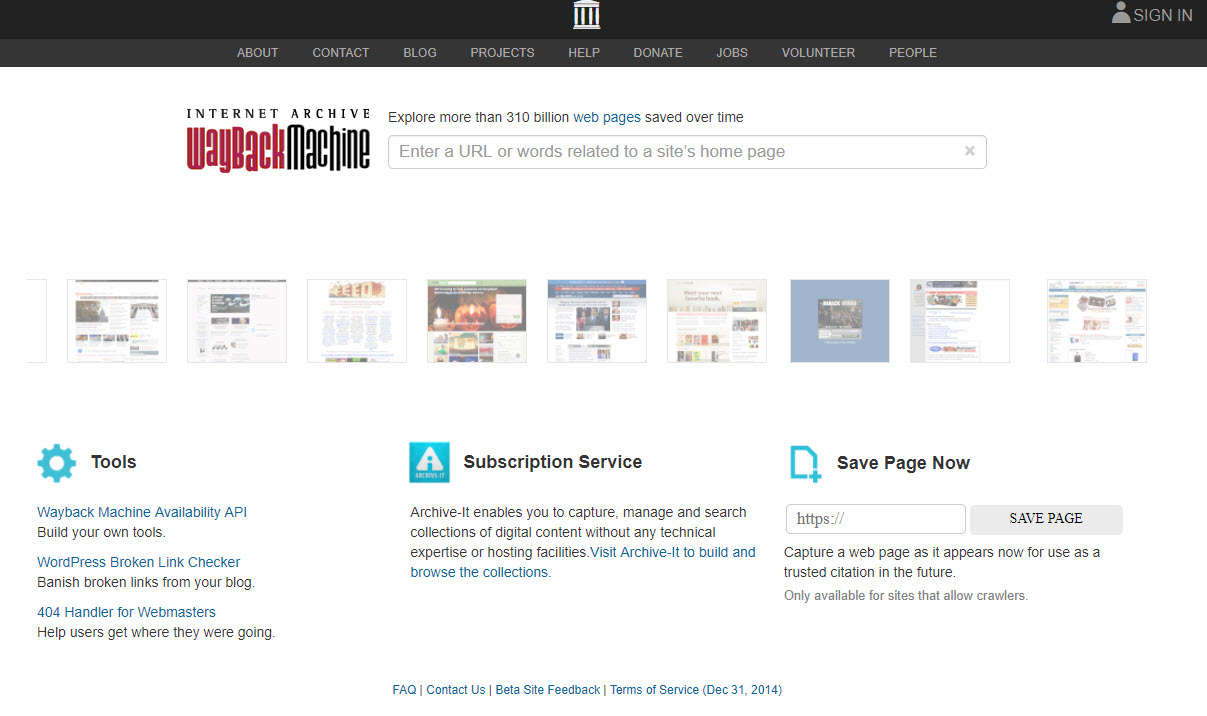Open the FEED site thumbnail
Image resolution: width=1207 pixels, height=716 pixels.
click(x=357, y=321)
